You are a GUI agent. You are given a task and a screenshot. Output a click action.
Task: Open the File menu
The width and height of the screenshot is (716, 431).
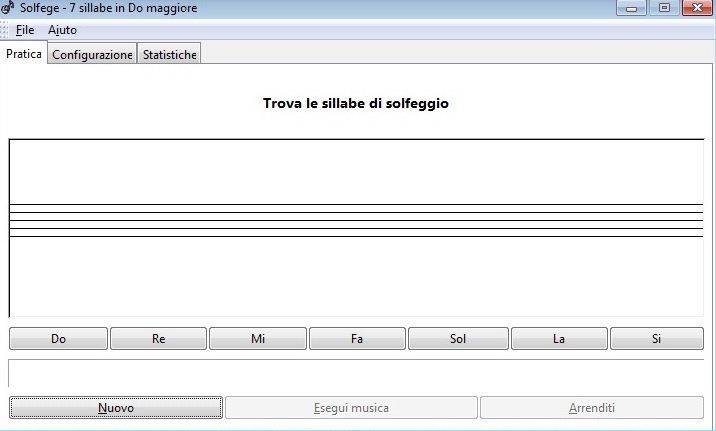(x=25, y=30)
